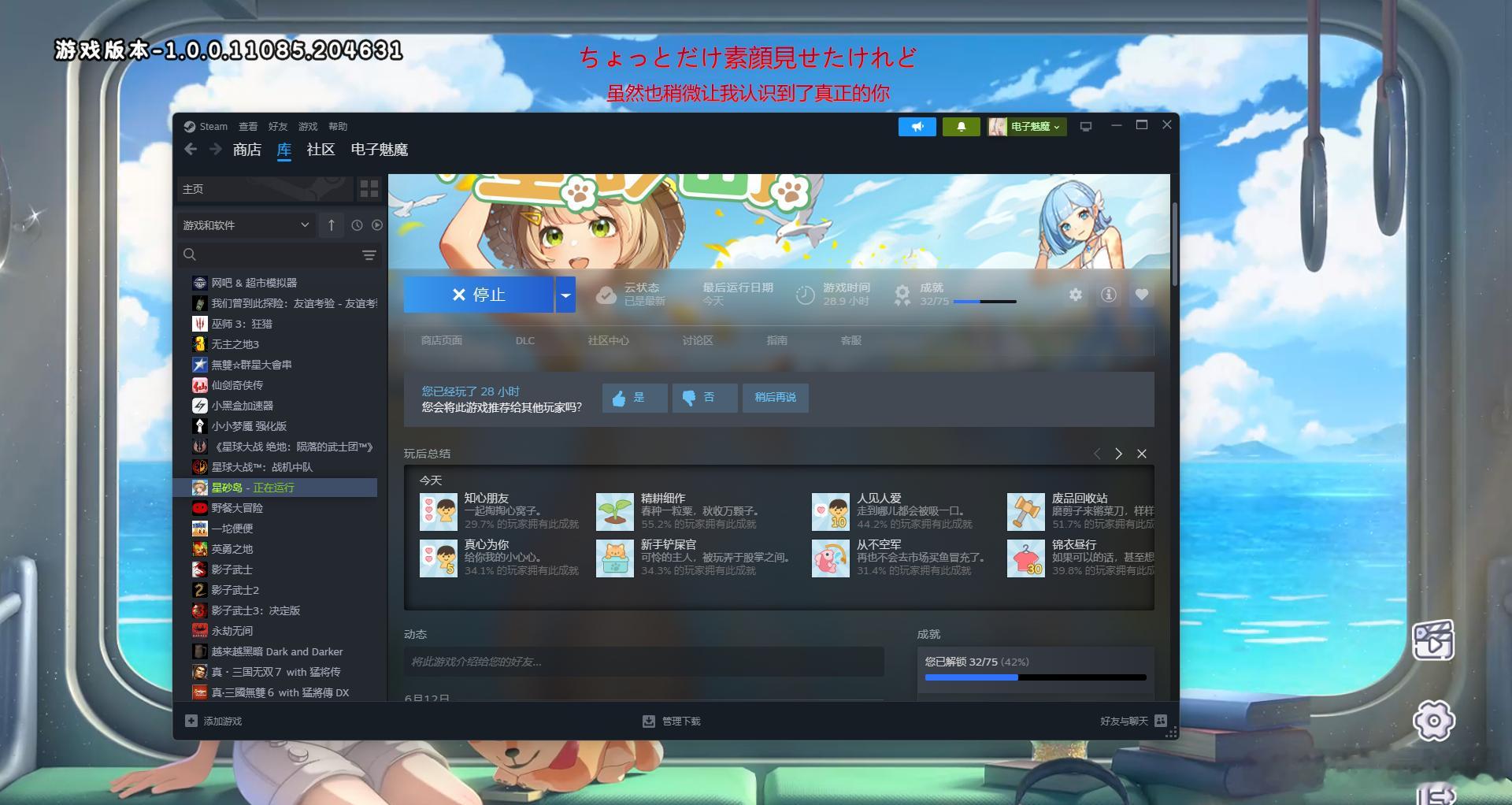Toggle the library grid collections view

(x=369, y=189)
